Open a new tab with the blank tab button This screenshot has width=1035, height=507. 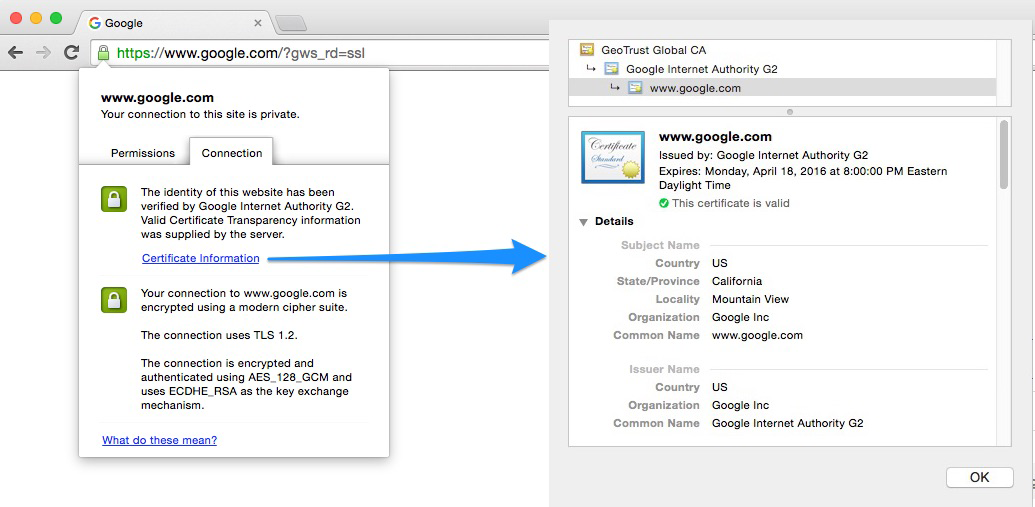pyautogui.click(x=290, y=24)
